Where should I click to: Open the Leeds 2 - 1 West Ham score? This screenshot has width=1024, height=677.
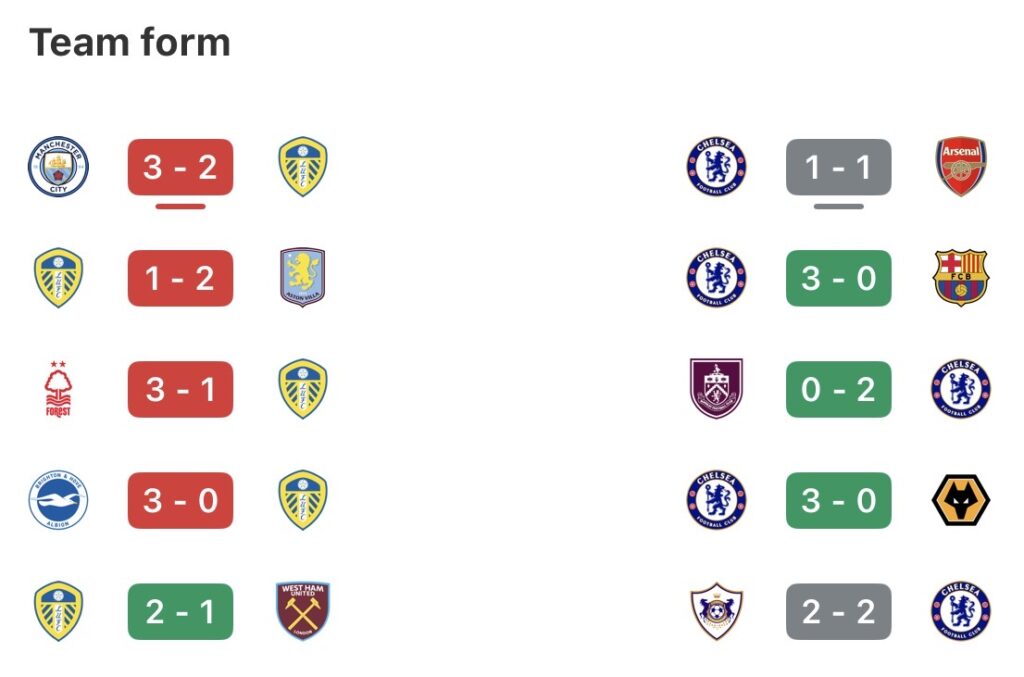click(180, 611)
